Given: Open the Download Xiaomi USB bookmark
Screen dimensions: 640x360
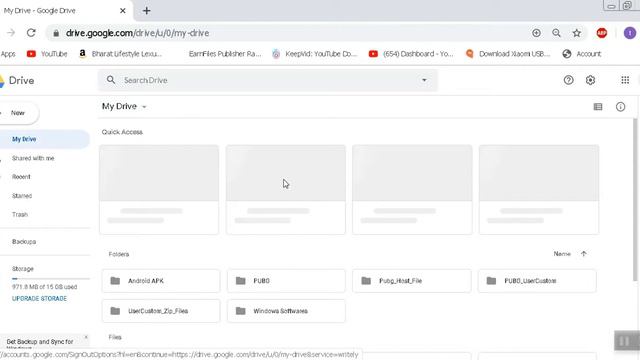Looking at the screenshot, I should tap(508, 54).
